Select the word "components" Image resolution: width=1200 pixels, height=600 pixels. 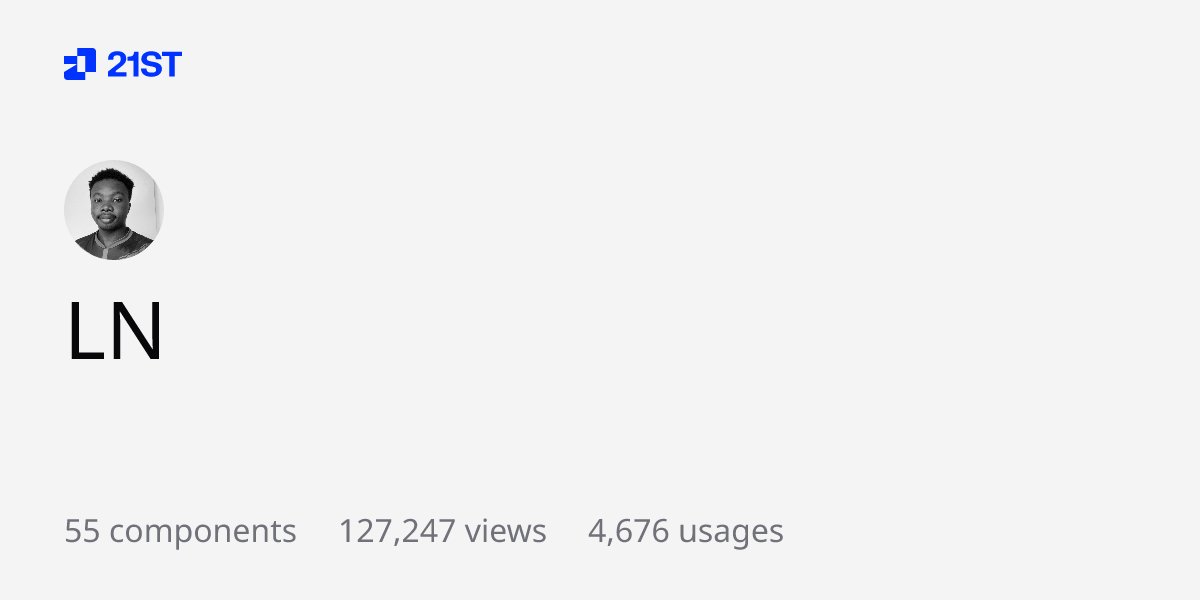(203, 533)
